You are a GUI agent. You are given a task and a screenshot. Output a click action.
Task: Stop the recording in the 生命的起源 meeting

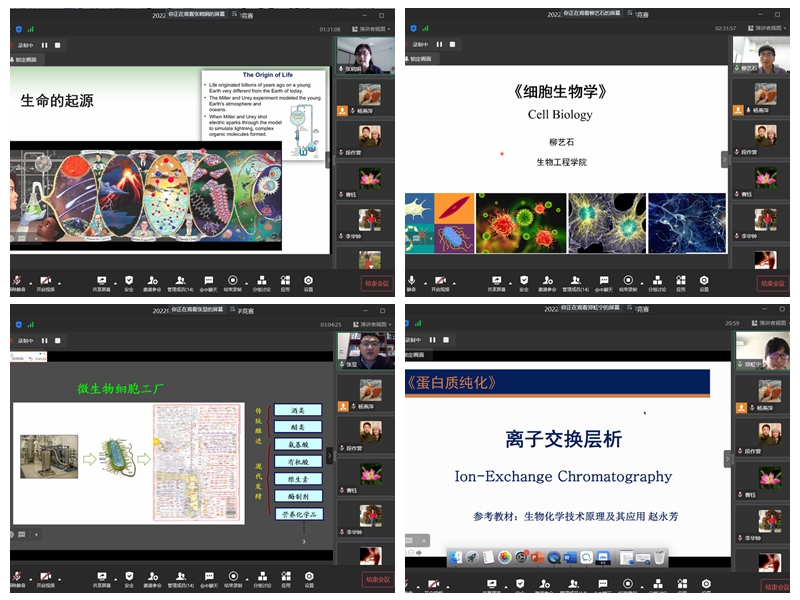pos(57,45)
